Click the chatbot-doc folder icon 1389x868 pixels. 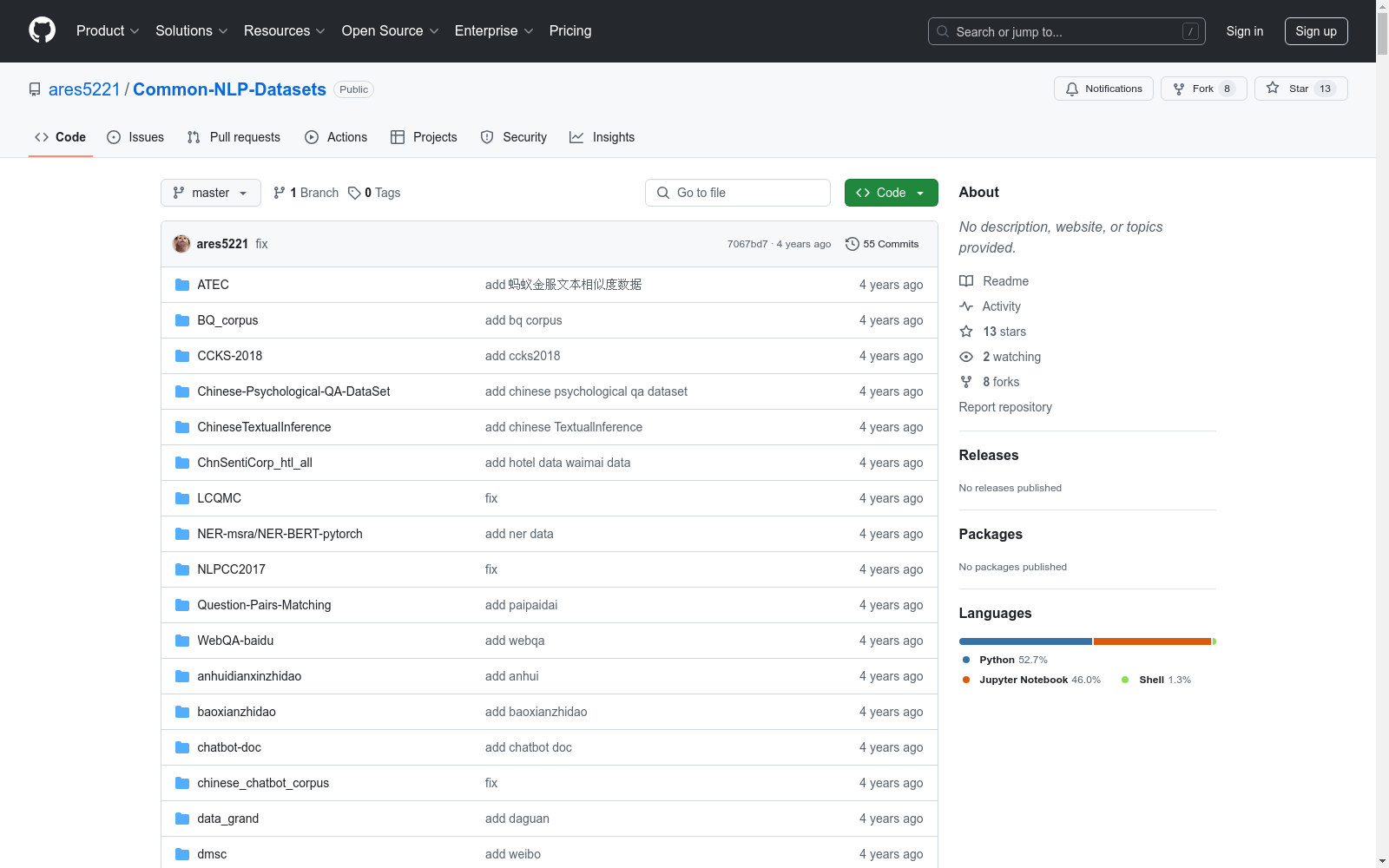tap(182, 747)
